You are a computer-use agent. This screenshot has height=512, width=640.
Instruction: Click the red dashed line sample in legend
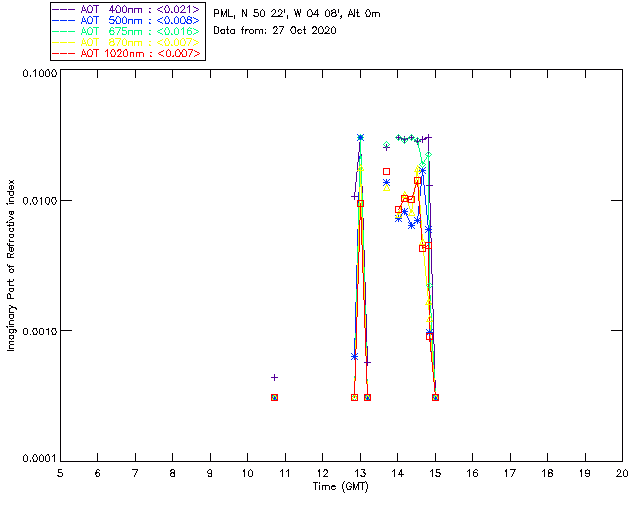pos(64,53)
